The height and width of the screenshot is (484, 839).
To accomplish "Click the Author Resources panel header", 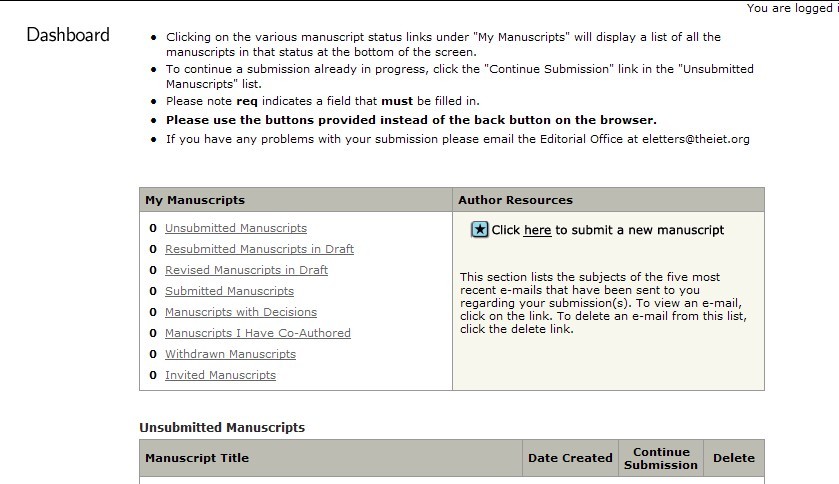I will click(x=515, y=200).
